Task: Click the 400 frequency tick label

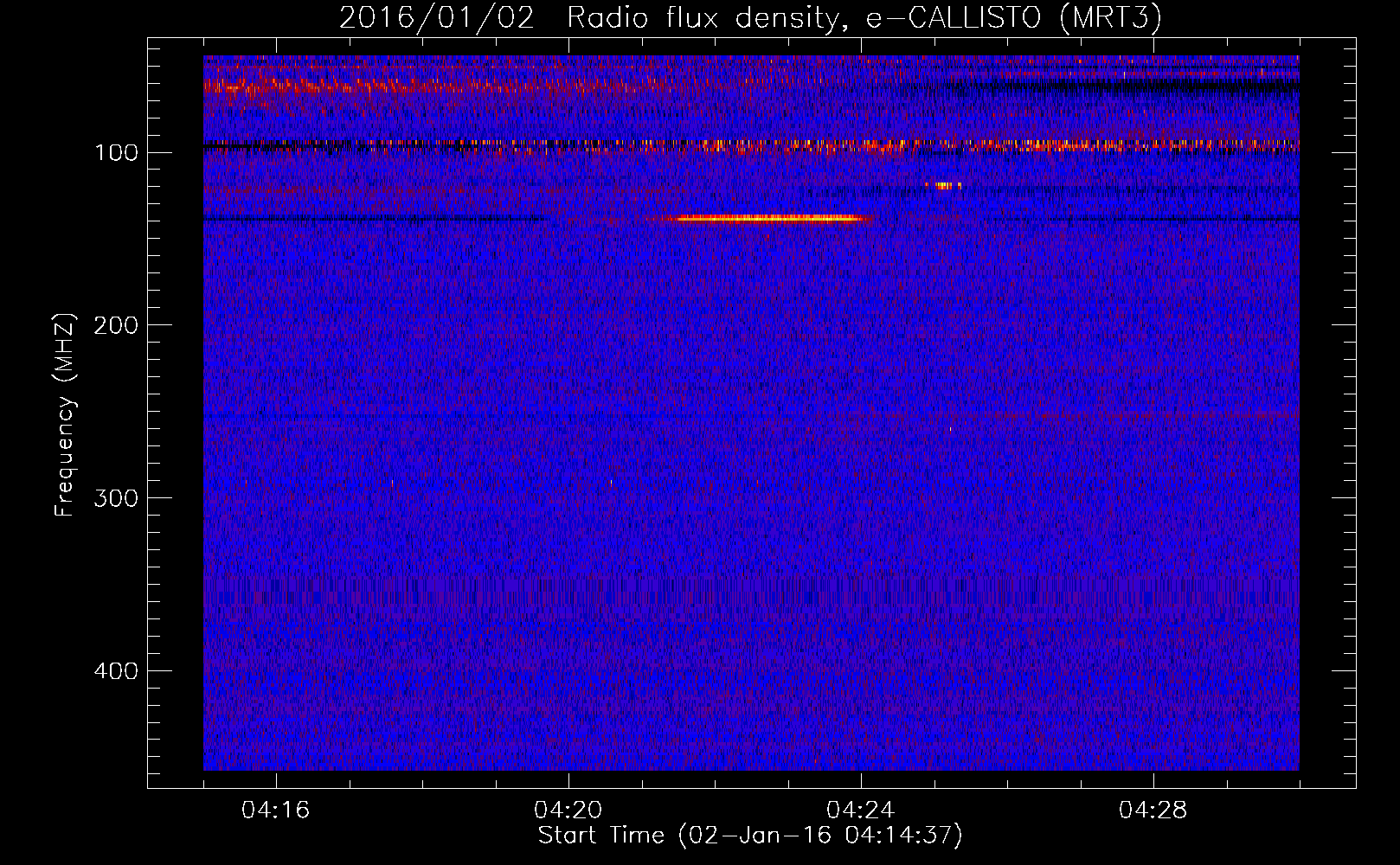Action: [116, 671]
